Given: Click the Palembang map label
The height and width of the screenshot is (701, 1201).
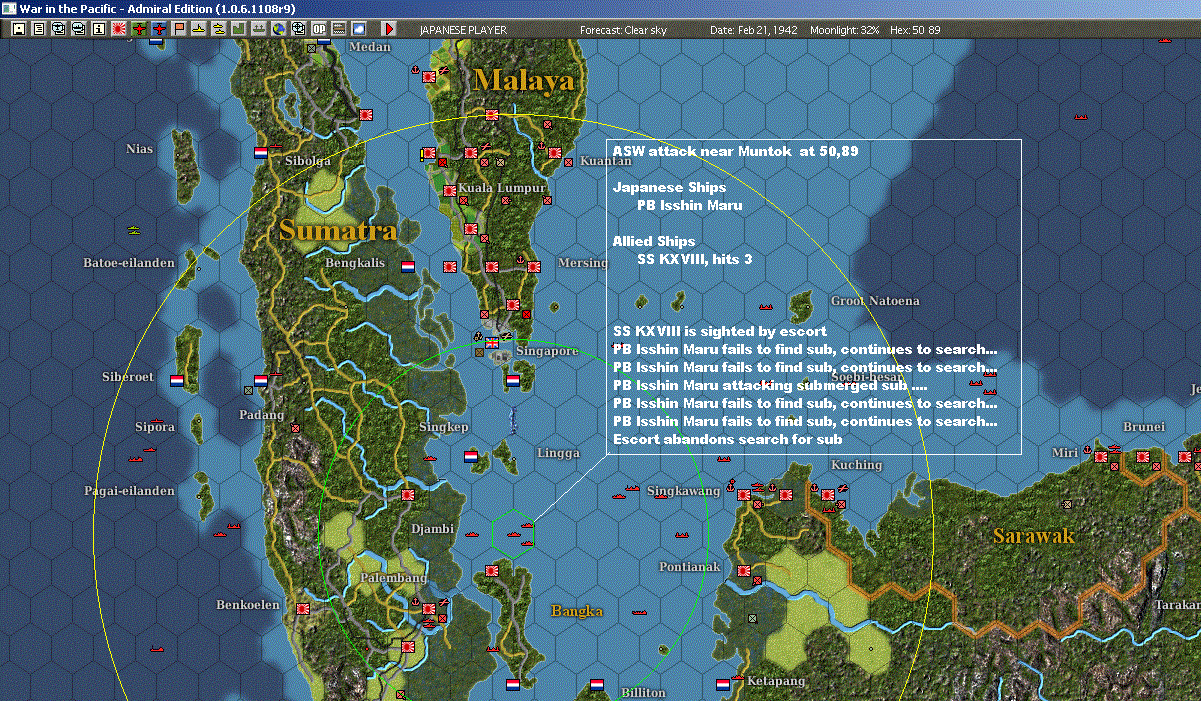Looking at the screenshot, I should pyautogui.click(x=396, y=578).
